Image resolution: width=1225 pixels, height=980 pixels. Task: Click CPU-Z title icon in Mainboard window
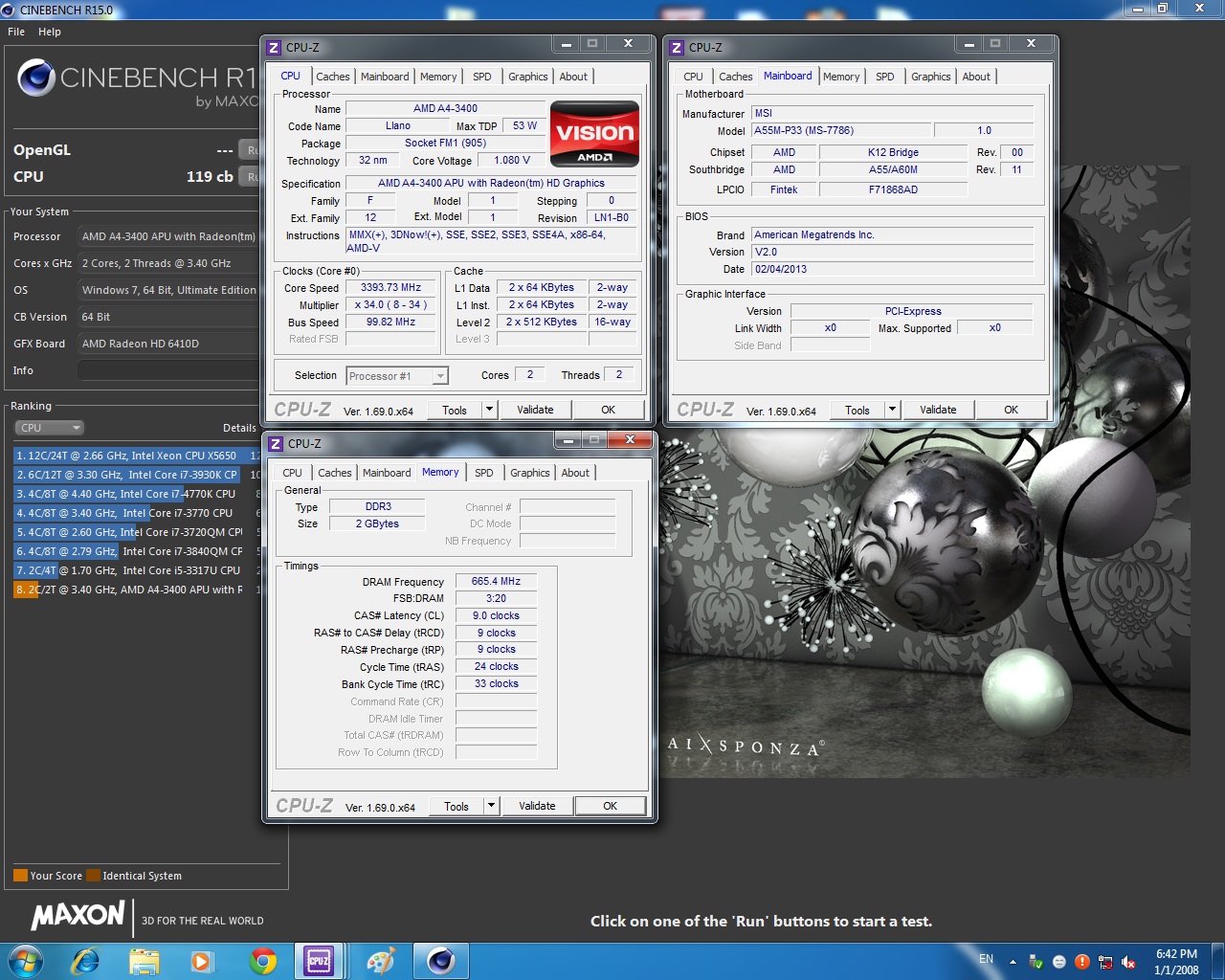tap(677, 47)
